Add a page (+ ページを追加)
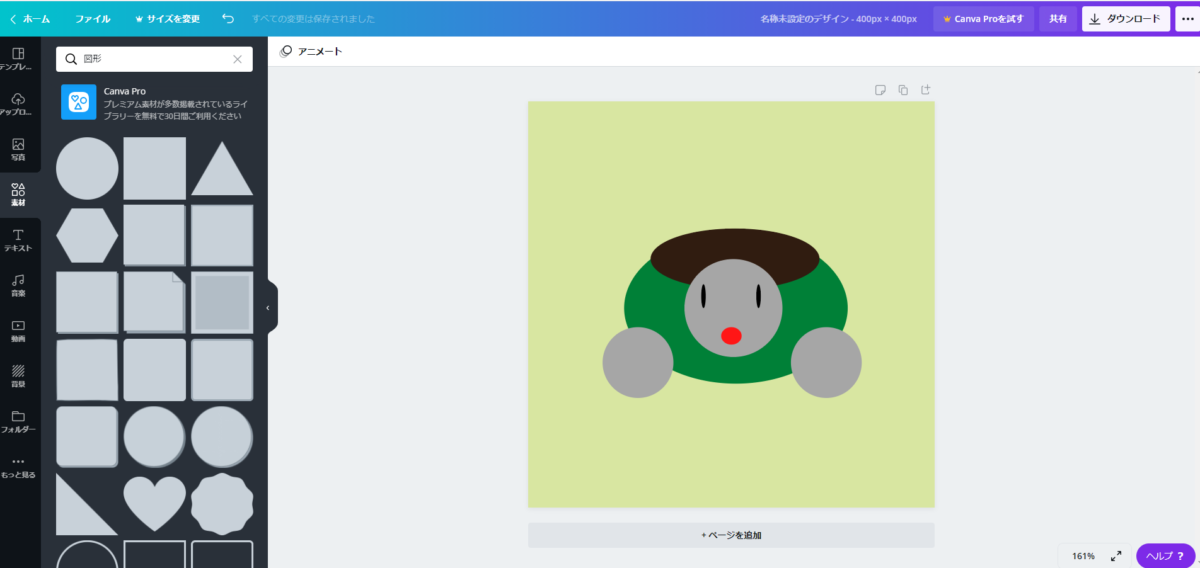1200x568 pixels. [731, 535]
